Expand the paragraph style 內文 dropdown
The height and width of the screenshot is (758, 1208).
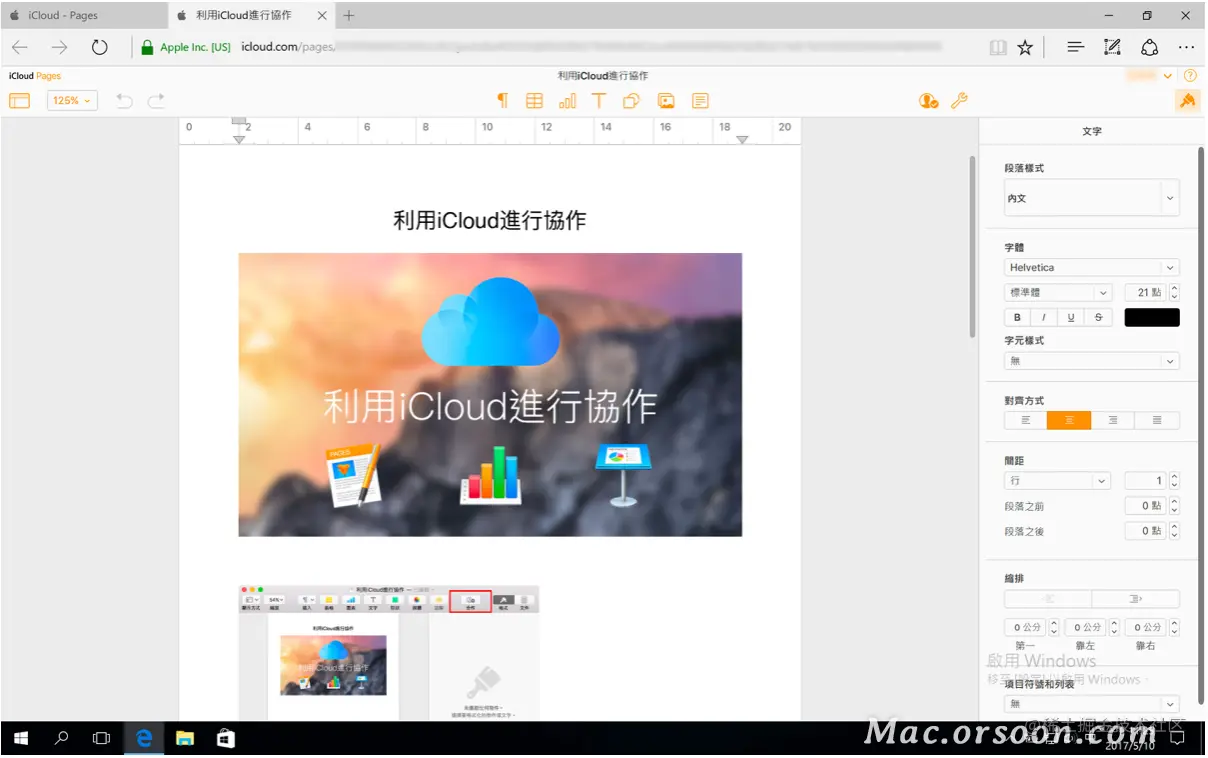tap(1092, 198)
